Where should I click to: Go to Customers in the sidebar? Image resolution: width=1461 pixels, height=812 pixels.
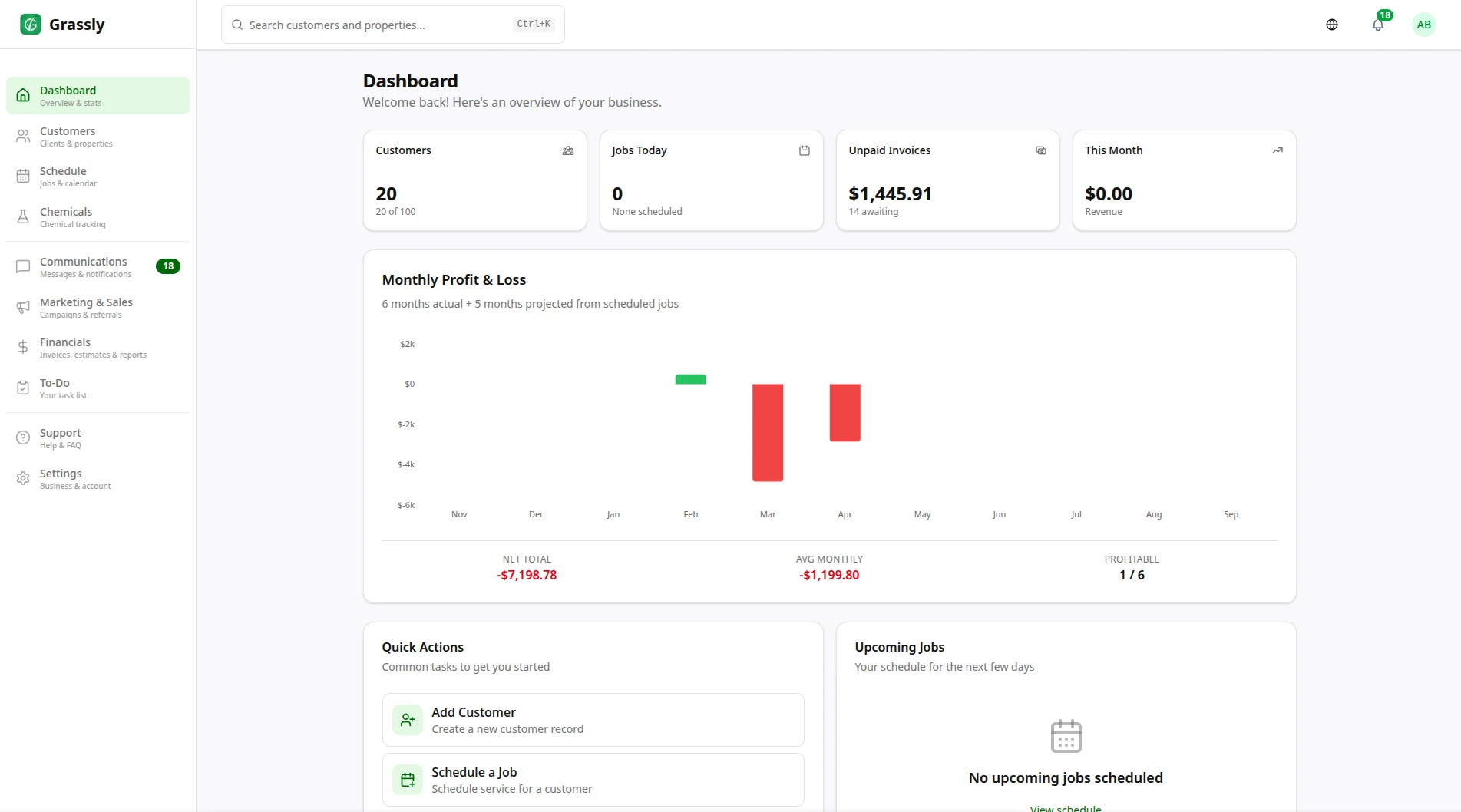point(98,137)
